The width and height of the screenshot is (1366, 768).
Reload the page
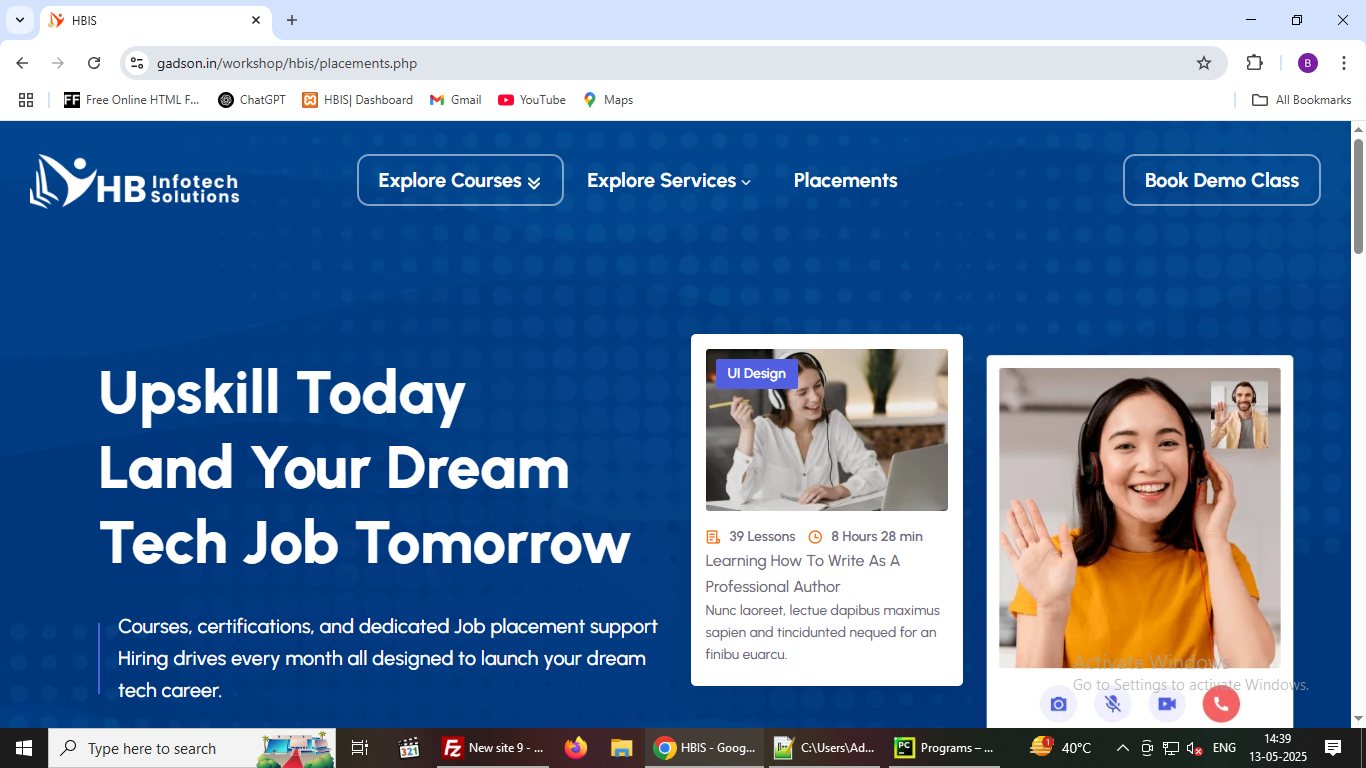[x=94, y=63]
